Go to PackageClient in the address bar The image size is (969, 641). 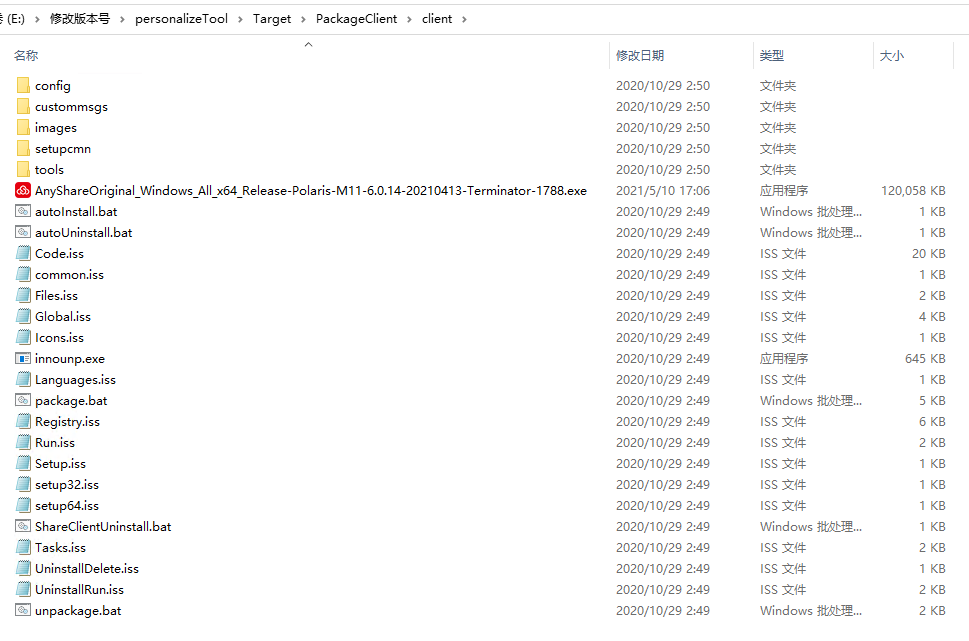point(357,19)
